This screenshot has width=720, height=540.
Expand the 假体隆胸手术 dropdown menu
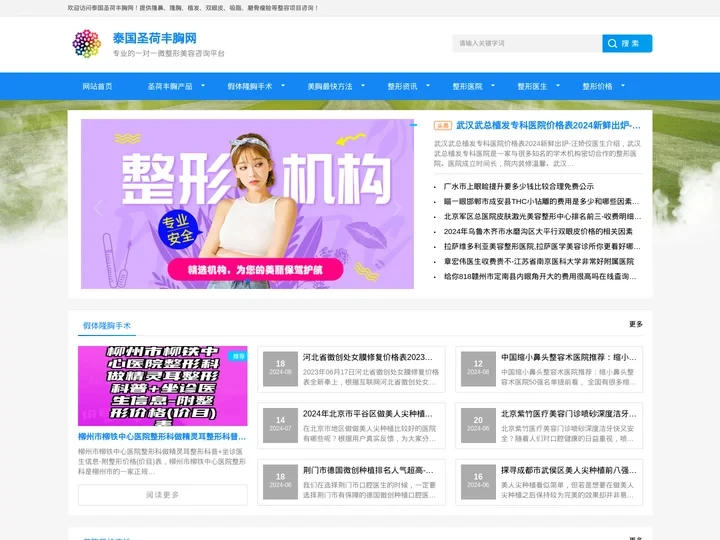(285, 87)
